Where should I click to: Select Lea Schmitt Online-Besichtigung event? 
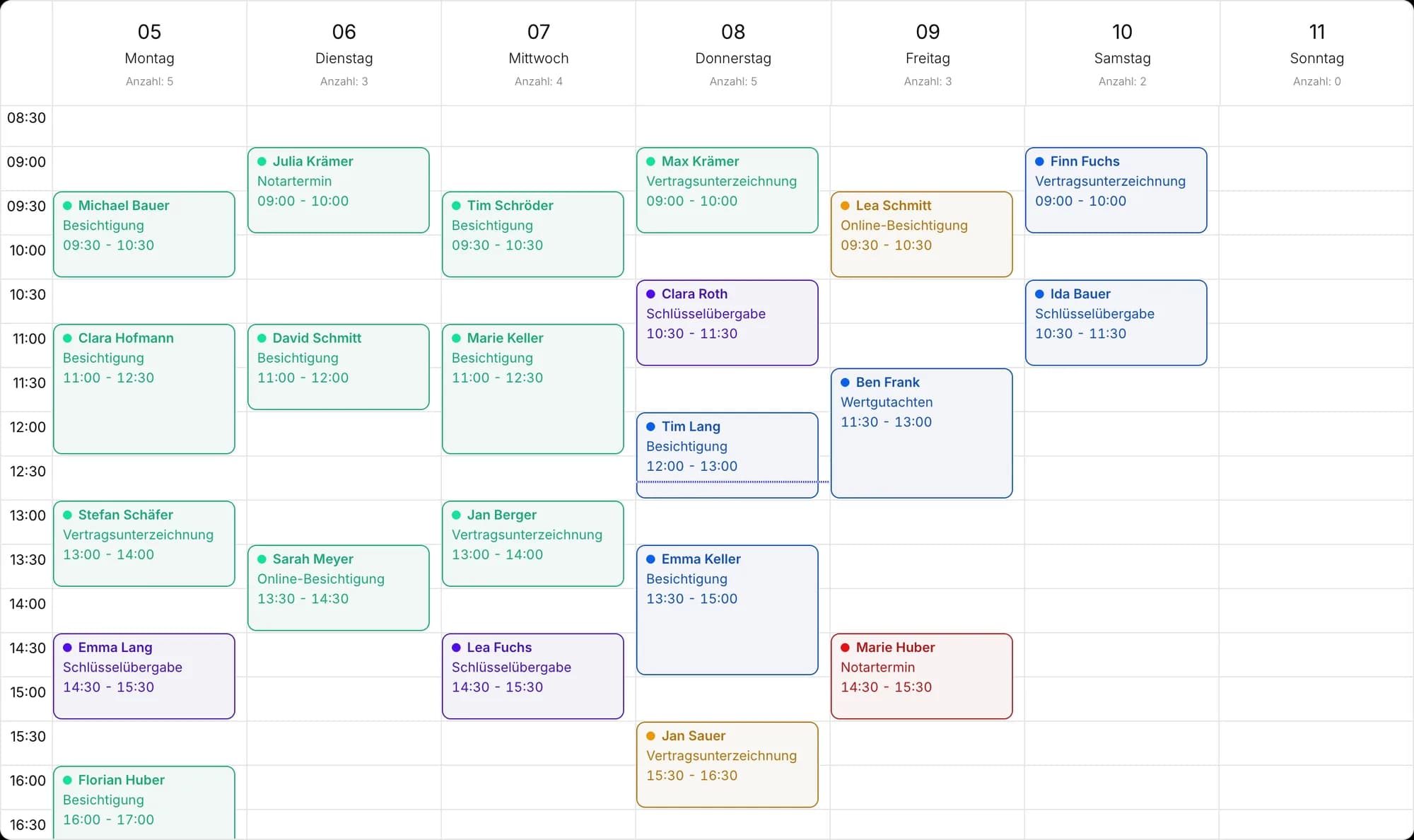pos(922,234)
